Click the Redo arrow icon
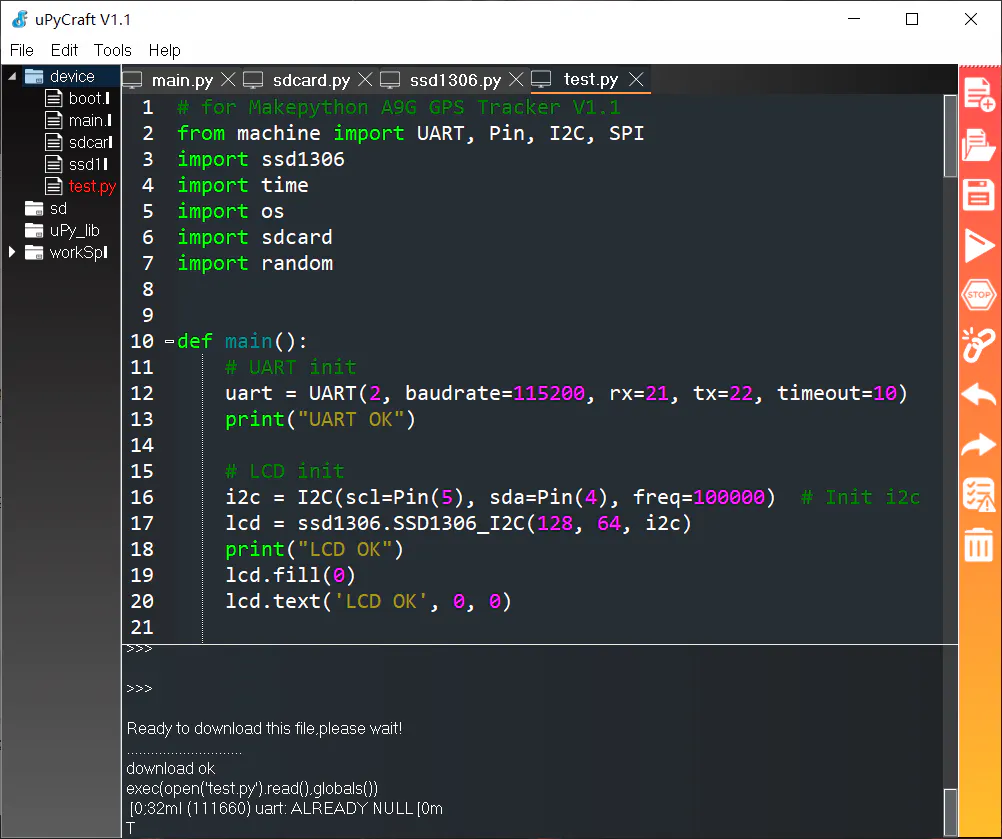This screenshot has height=839, width=1002. 978,445
